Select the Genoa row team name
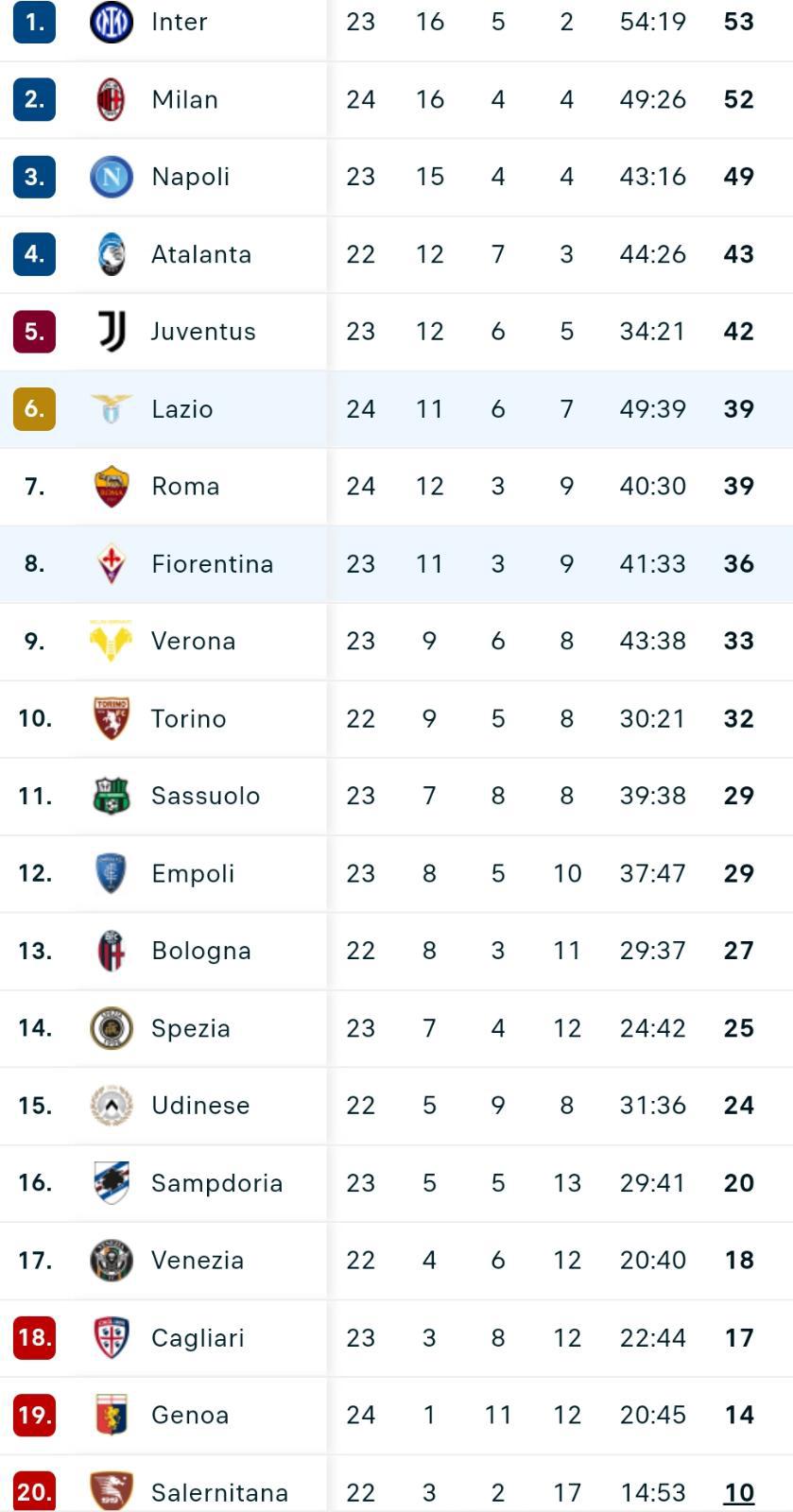The width and height of the screenshot is (793, 1512). (190, 1416)
